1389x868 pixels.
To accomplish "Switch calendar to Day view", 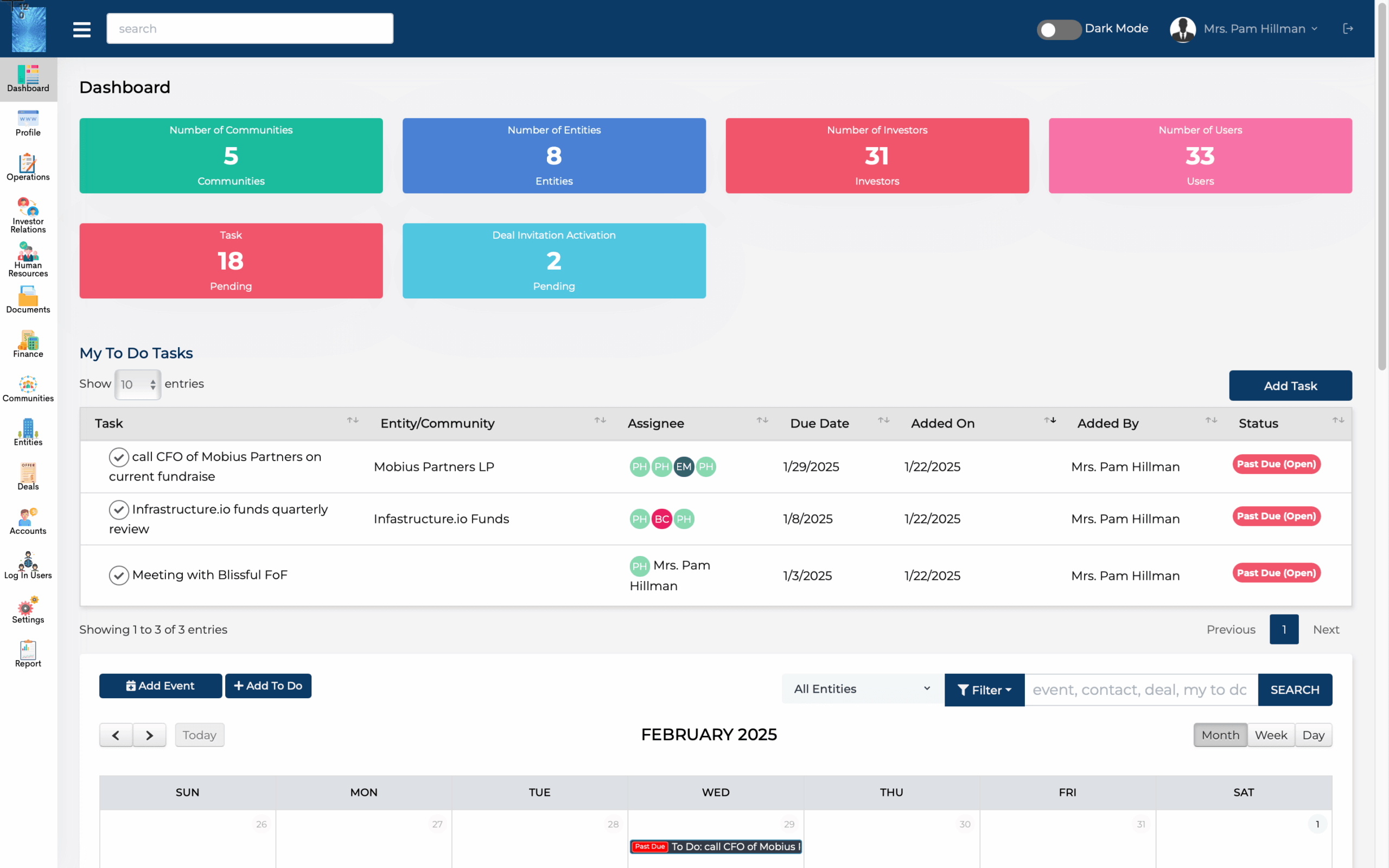I will 1312,735.
